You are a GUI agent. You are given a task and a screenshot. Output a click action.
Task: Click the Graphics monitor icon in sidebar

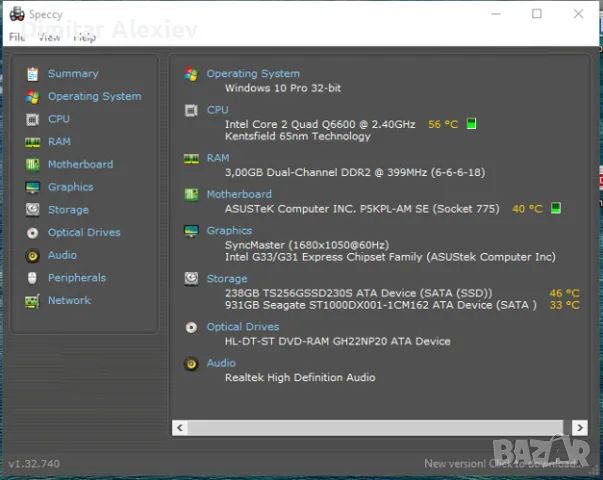point(32,187)
